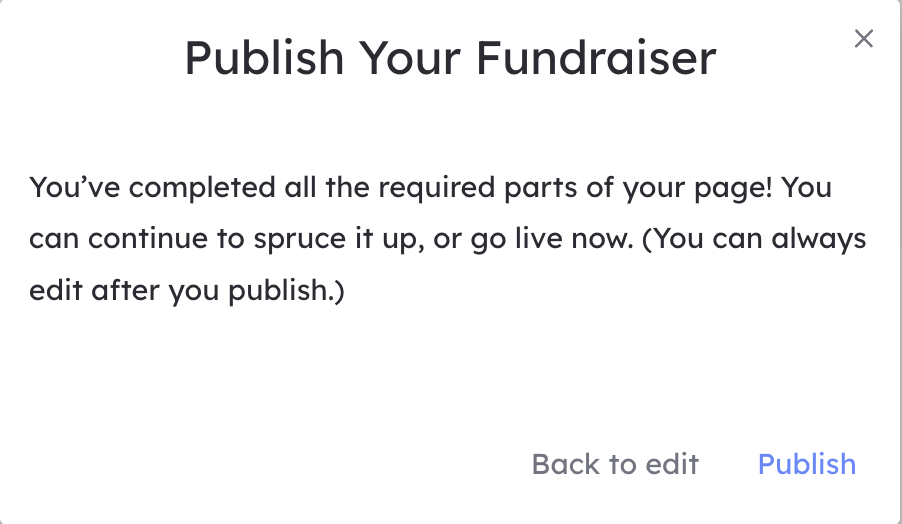Click the dialog's body message paragraph
The image size is (902, 524).
pos(448,239)
